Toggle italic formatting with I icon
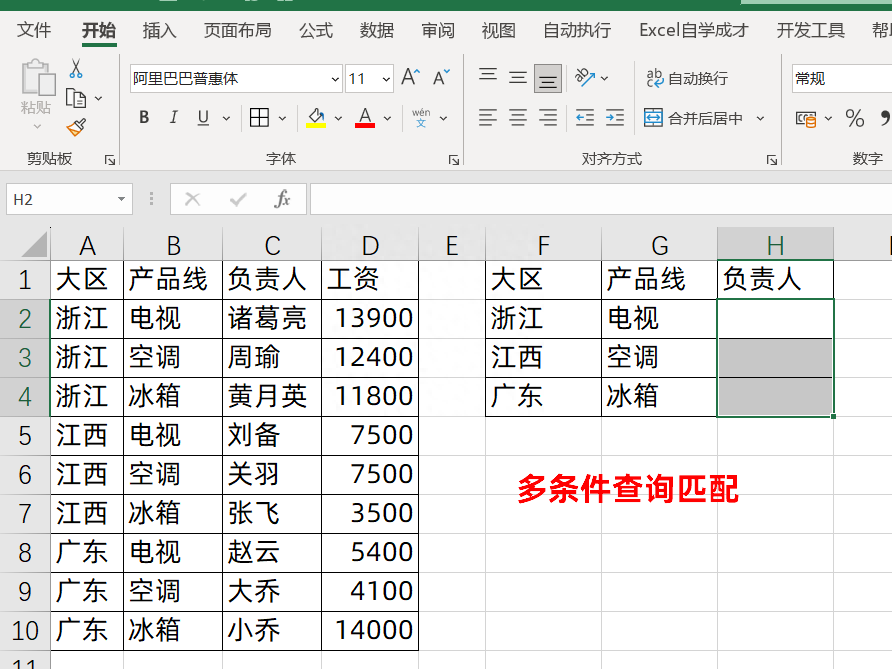The height and width of the screenshot is (669, 892). [x=172, y=116]
